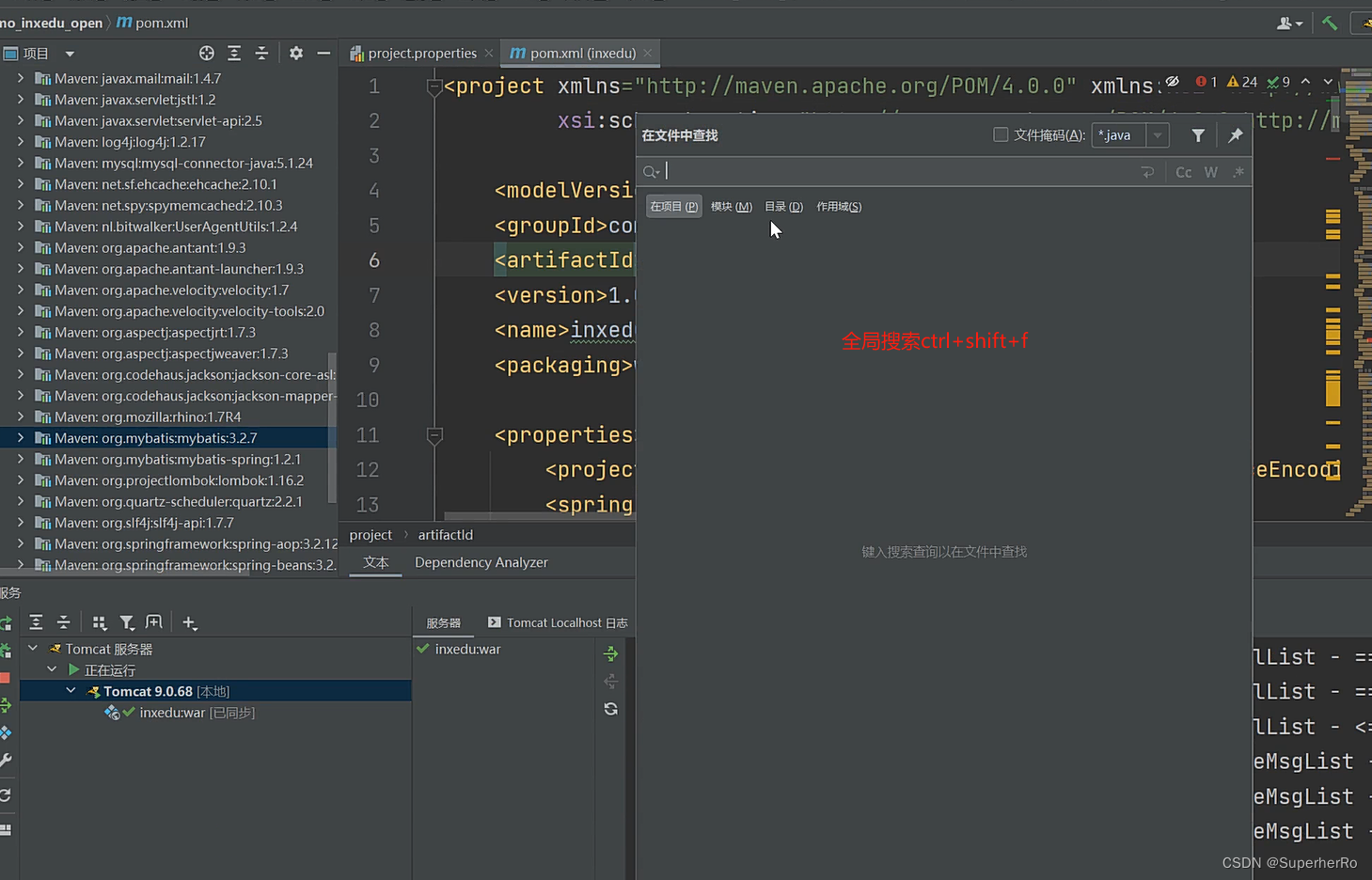
Task: Go to next highlighted problem arrow
Action: click(x=1328, y=82)
